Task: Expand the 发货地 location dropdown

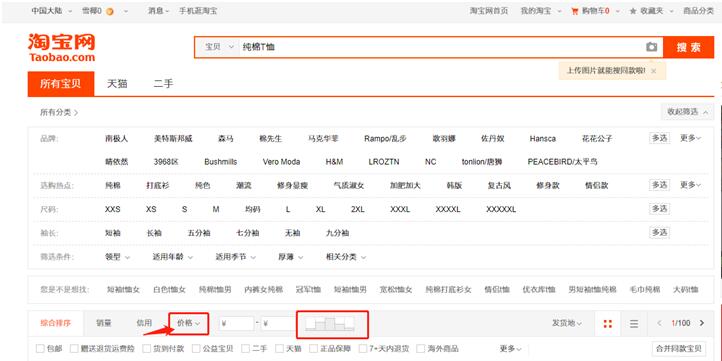Action: (x=566, y=323)
